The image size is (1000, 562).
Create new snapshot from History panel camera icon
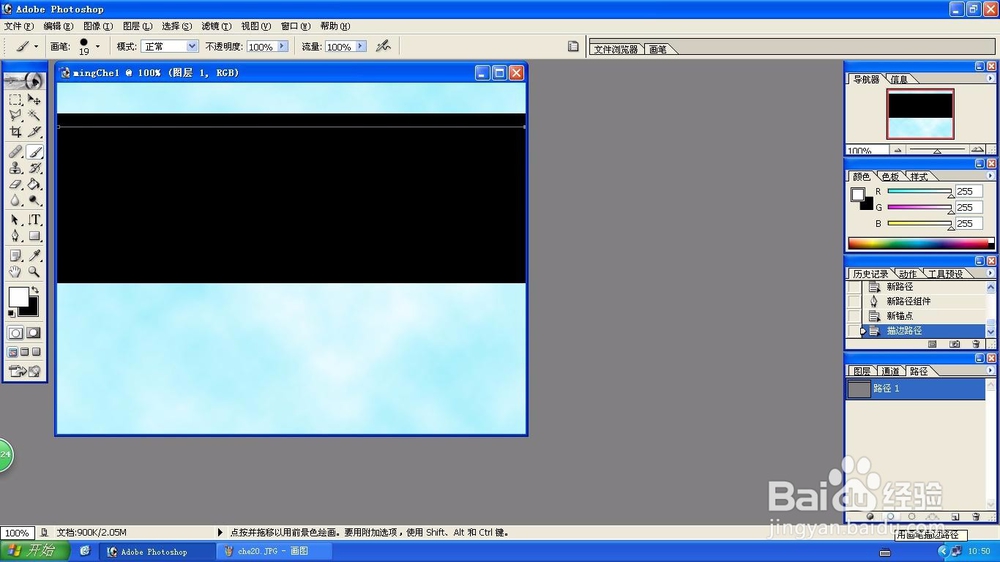pyautogui.click(x=954, y=344)
